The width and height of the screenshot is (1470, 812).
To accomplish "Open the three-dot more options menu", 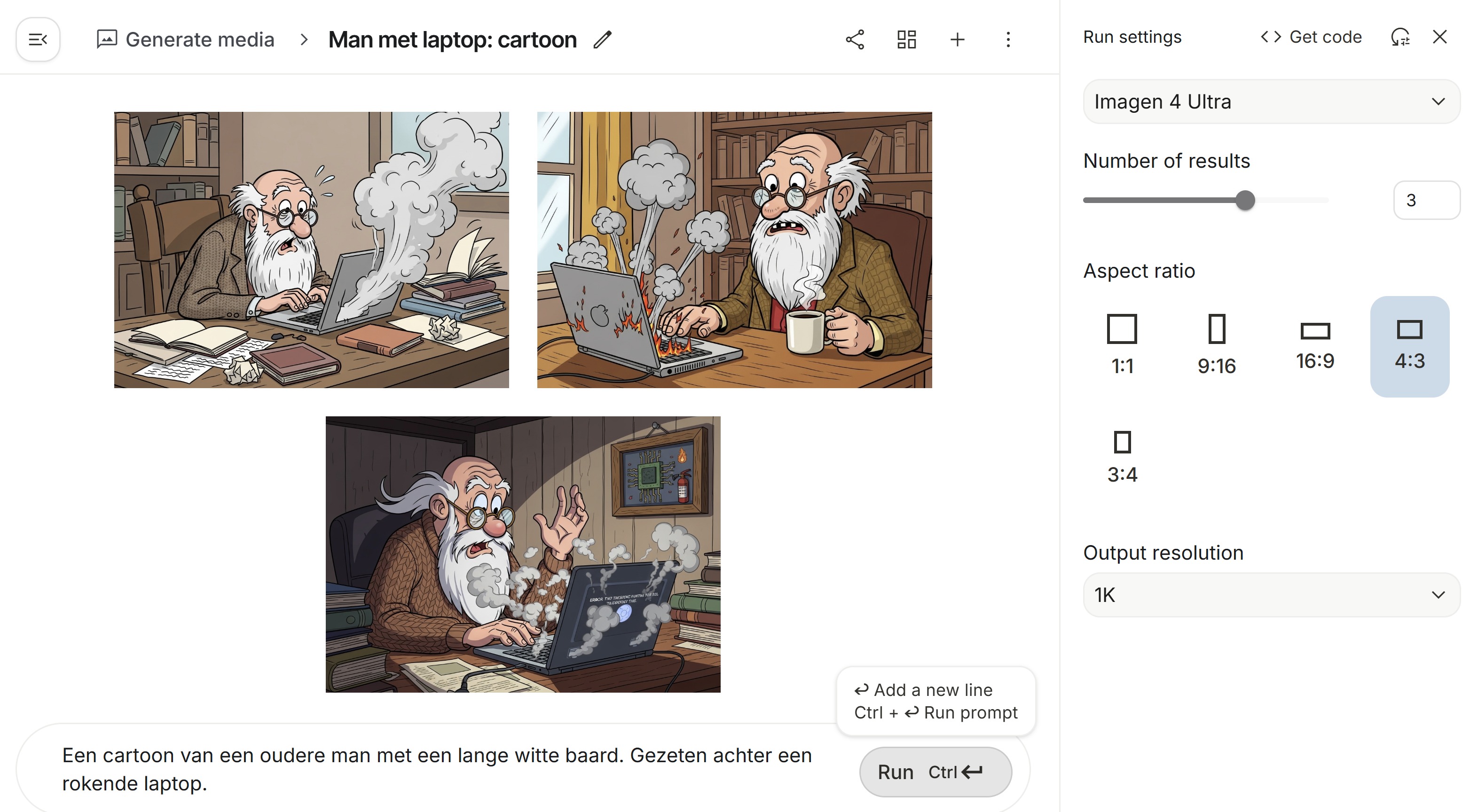I will click(1008, 39).
